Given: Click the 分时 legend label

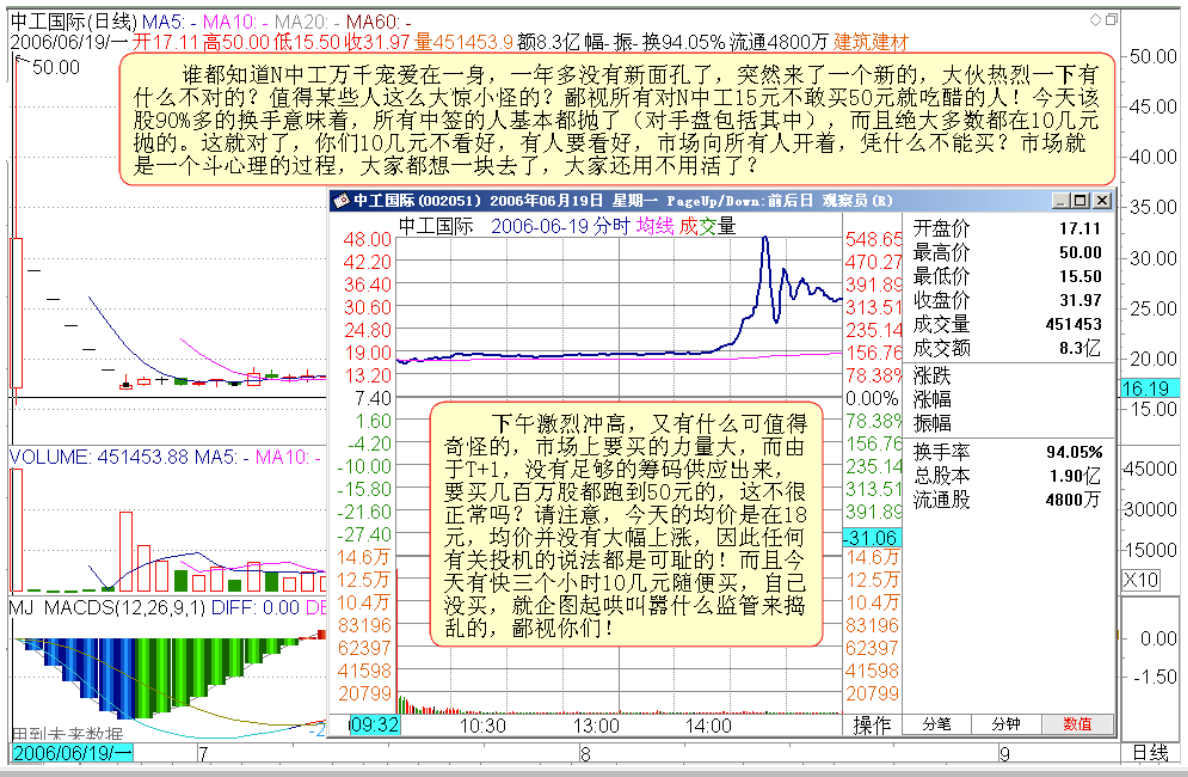Looking at the screenshot, I should click(612, 226).
